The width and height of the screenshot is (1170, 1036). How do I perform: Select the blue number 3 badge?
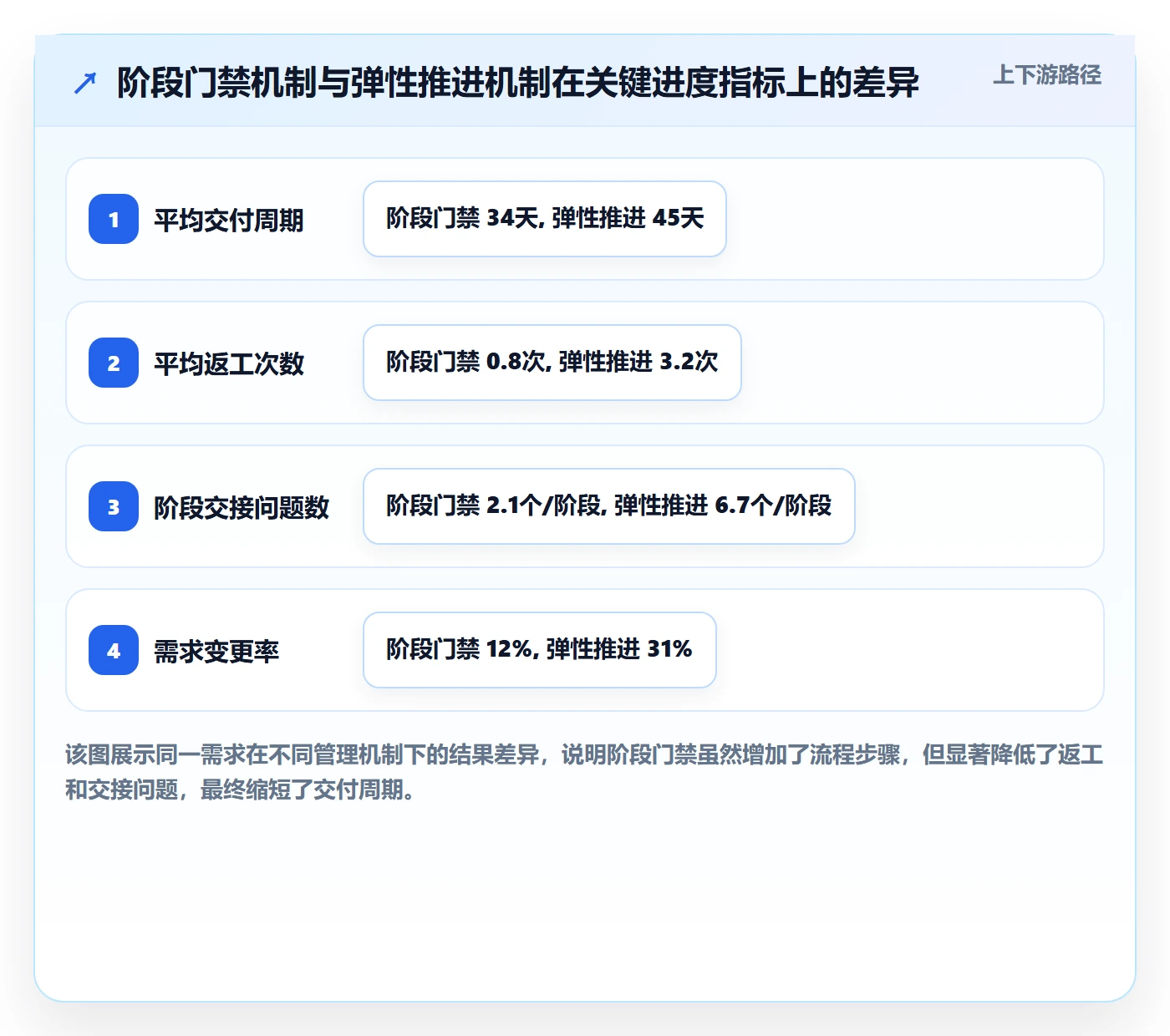pyautogui.click(x=114, y=506)
